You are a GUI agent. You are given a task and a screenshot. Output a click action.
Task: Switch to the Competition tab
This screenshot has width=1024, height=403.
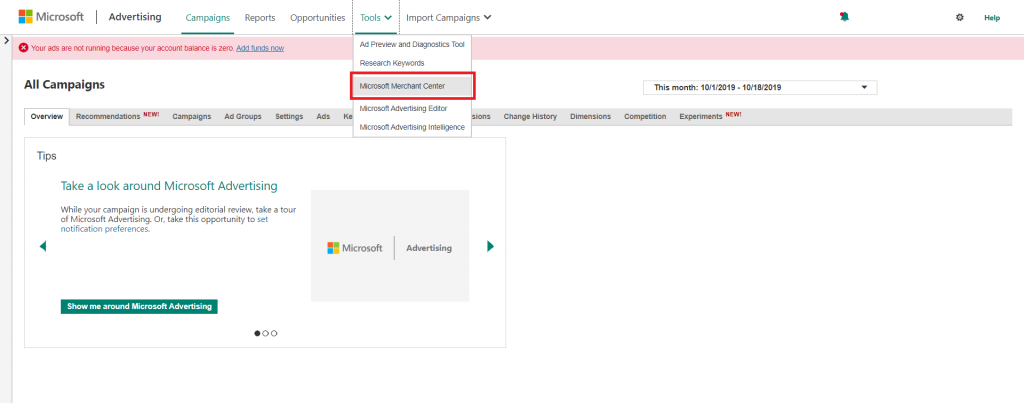pyautogui.click(x=645, y=116)
